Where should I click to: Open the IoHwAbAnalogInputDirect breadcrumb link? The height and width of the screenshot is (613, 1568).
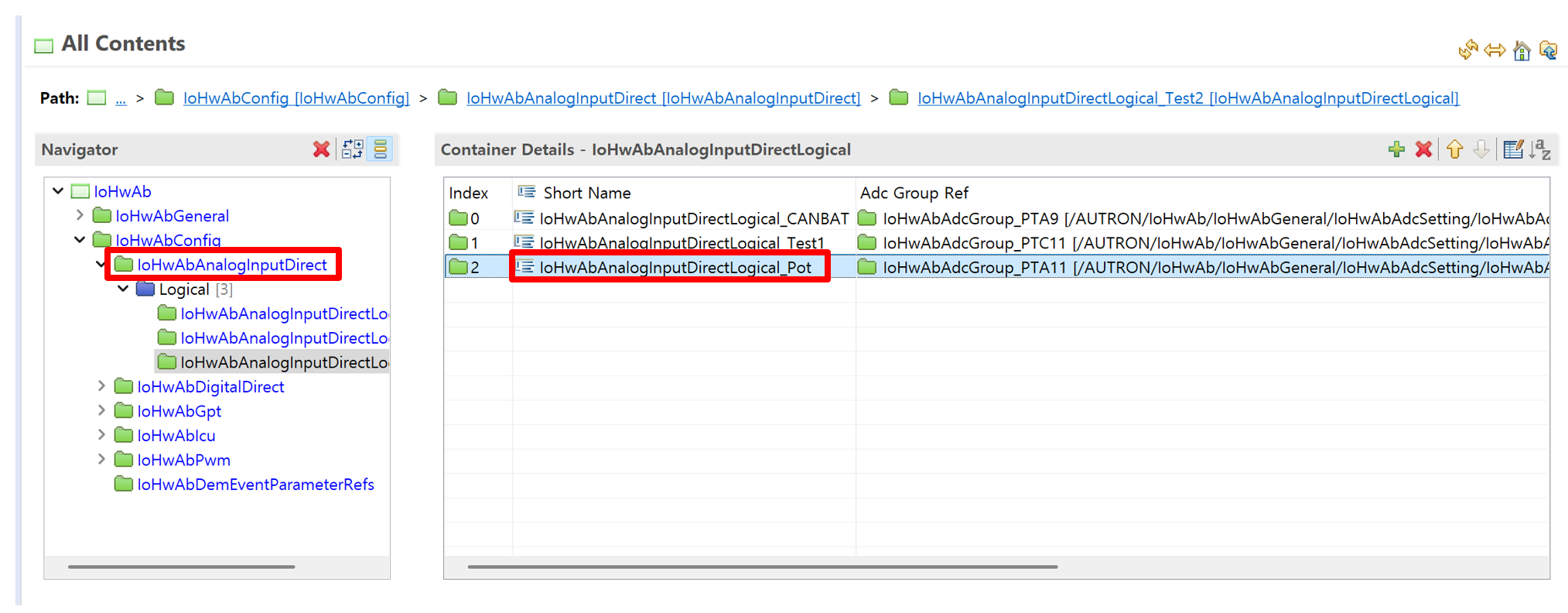pyautogui.click(x=663, y=98)
